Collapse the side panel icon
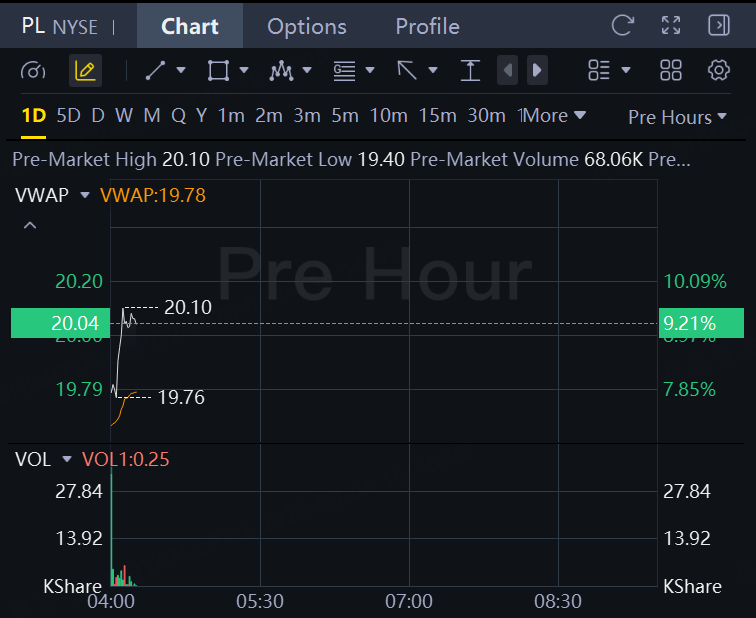 click(x=718, y=25)
